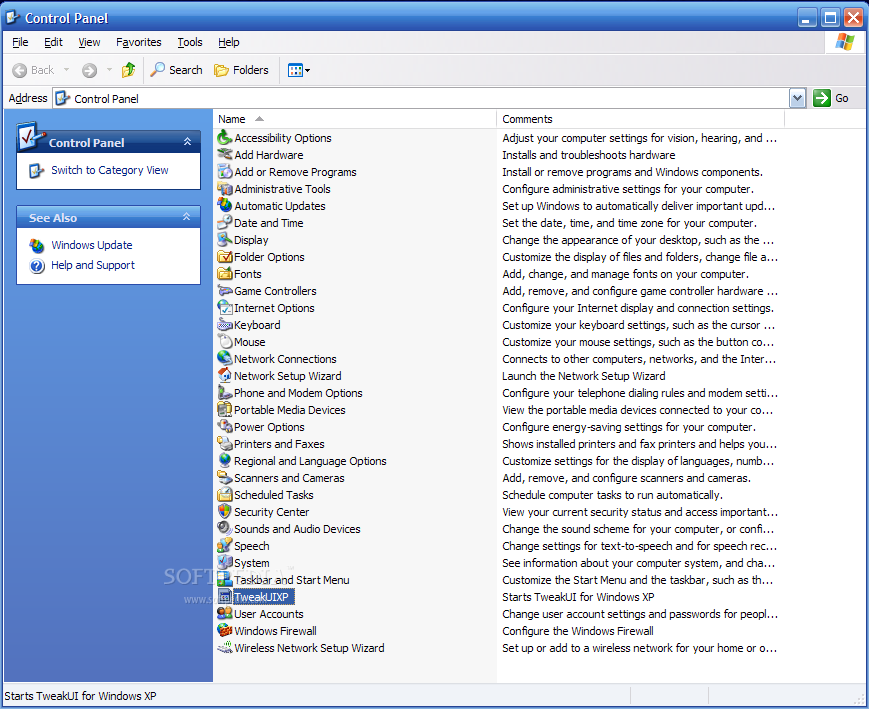Click 'Configure the Windows Firewall' comment
The height and width of the screenshot is (709, 869).
577,631
